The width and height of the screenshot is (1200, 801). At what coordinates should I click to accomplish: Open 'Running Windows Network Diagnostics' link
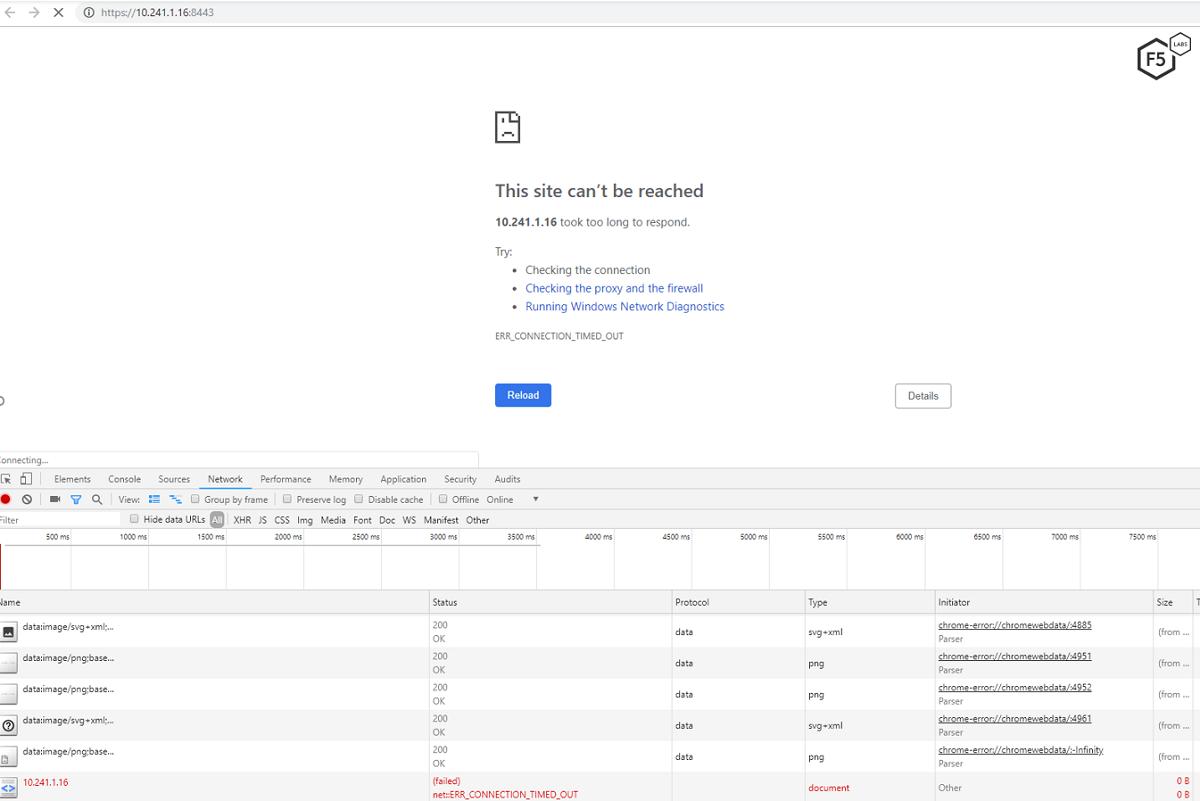pyautogui.click(x=625, y=306)
